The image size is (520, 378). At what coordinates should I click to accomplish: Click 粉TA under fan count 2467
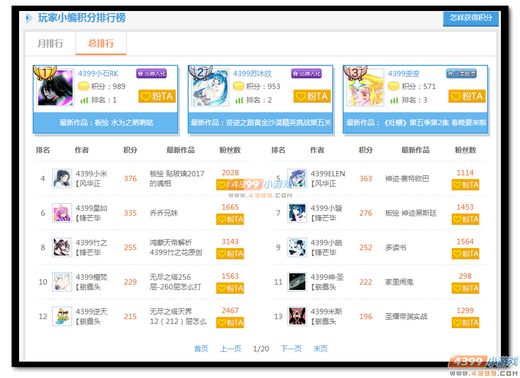click(230, 323)
